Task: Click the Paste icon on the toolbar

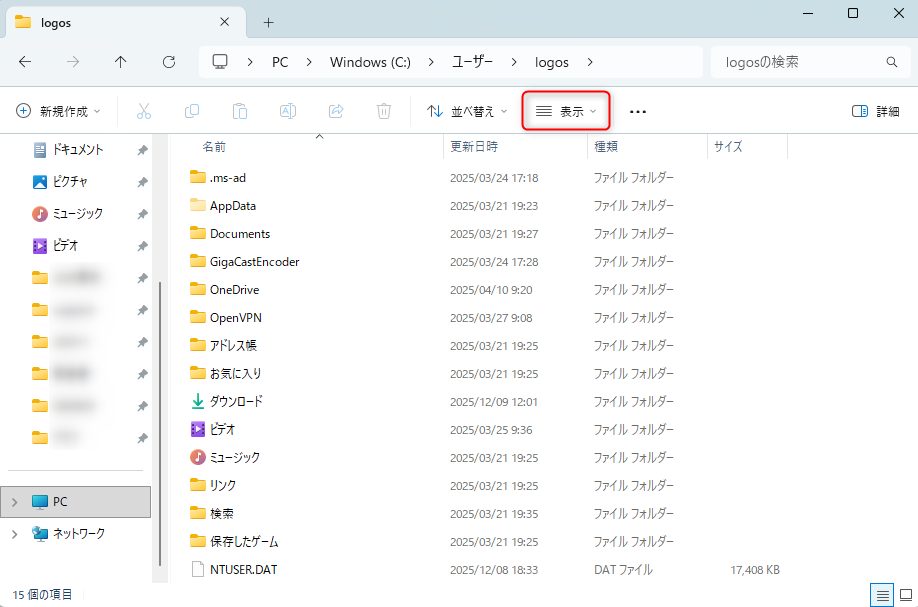Action: (240, 111)
